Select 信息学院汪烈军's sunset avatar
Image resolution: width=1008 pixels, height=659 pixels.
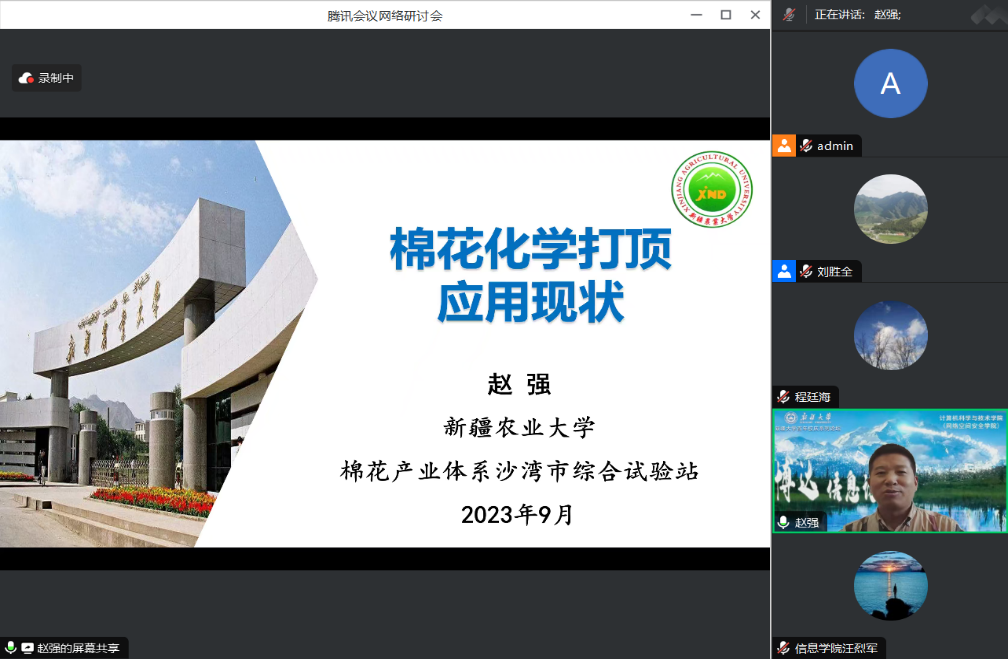tap(890, 586)
